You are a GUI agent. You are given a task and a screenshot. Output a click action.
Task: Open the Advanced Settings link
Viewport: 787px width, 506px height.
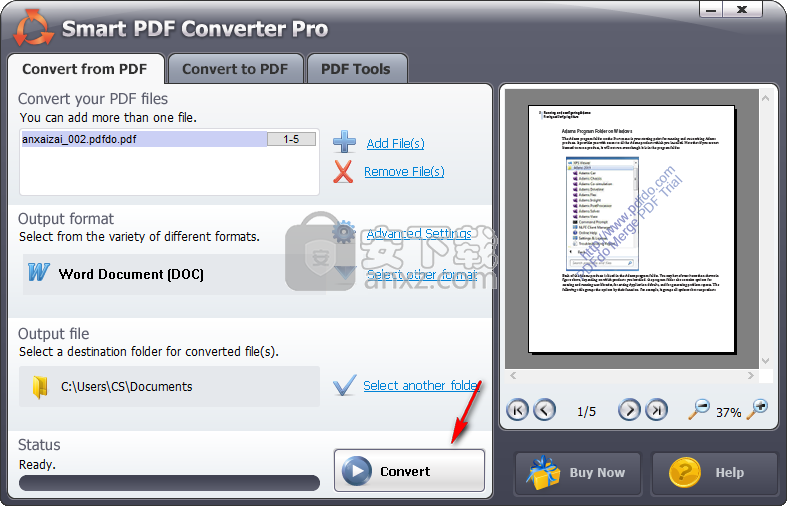(419, 233)
